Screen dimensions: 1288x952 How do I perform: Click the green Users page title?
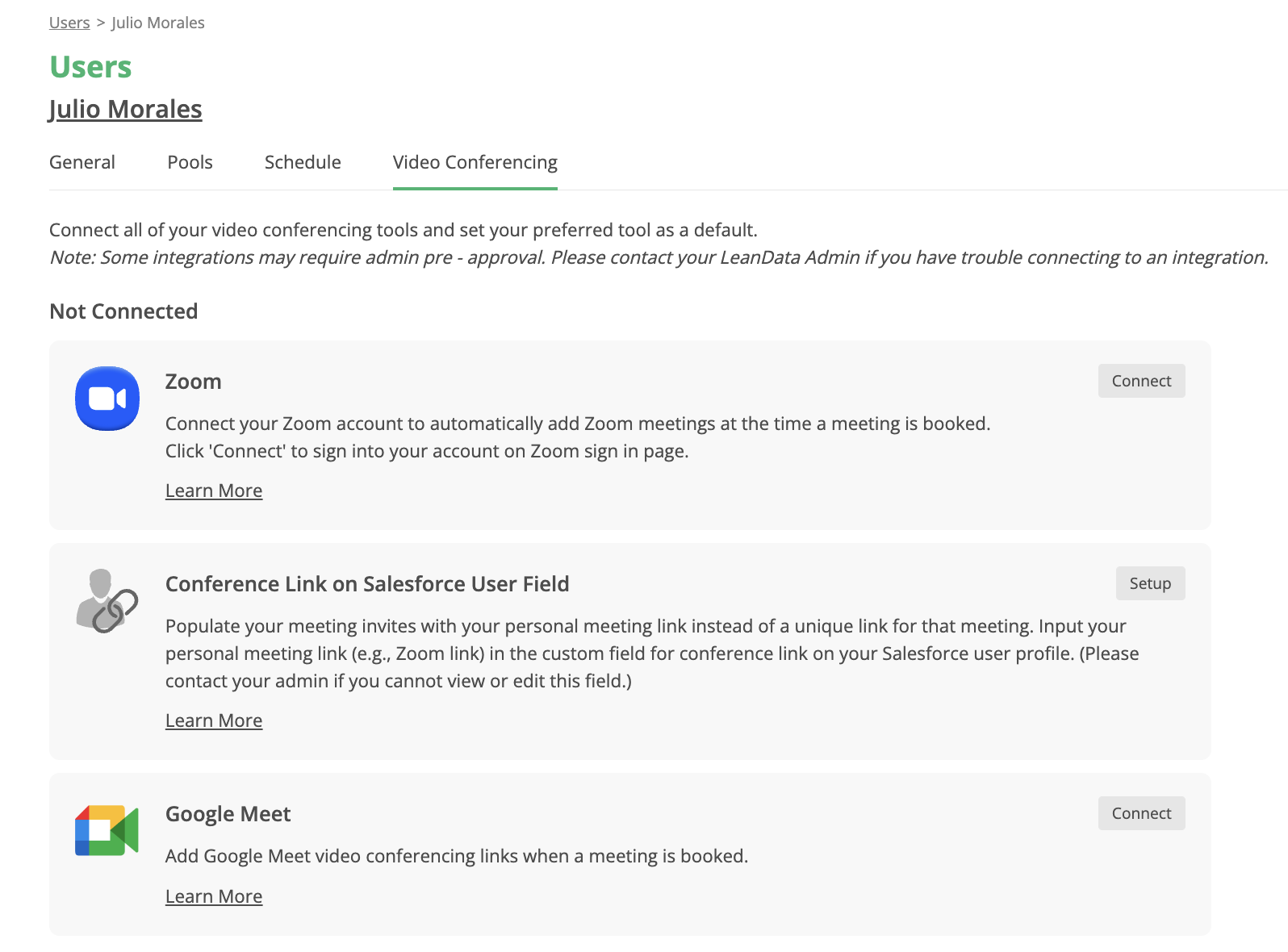(90, 67)
